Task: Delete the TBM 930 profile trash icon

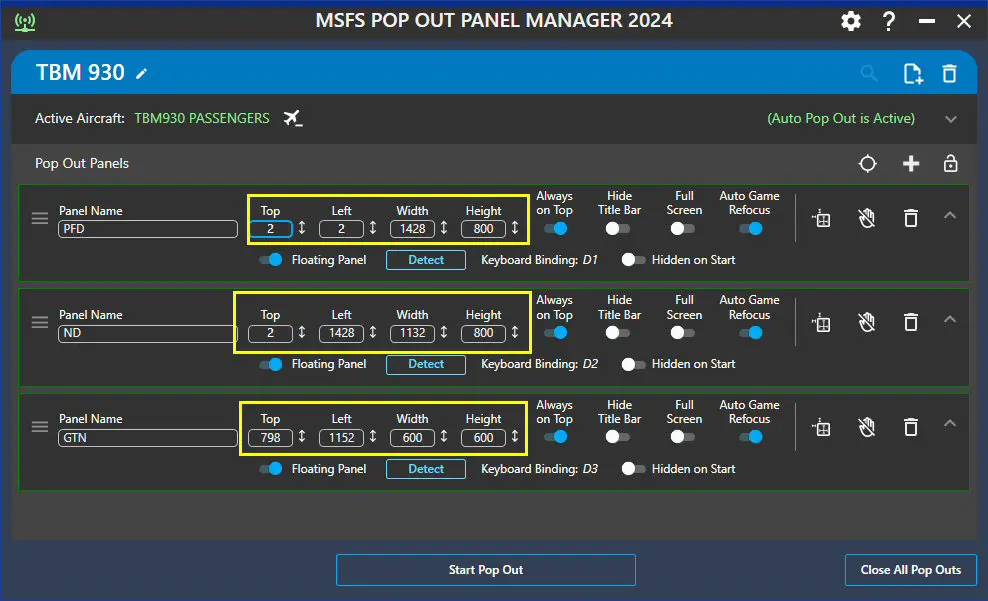Action: tap(950, 74)
